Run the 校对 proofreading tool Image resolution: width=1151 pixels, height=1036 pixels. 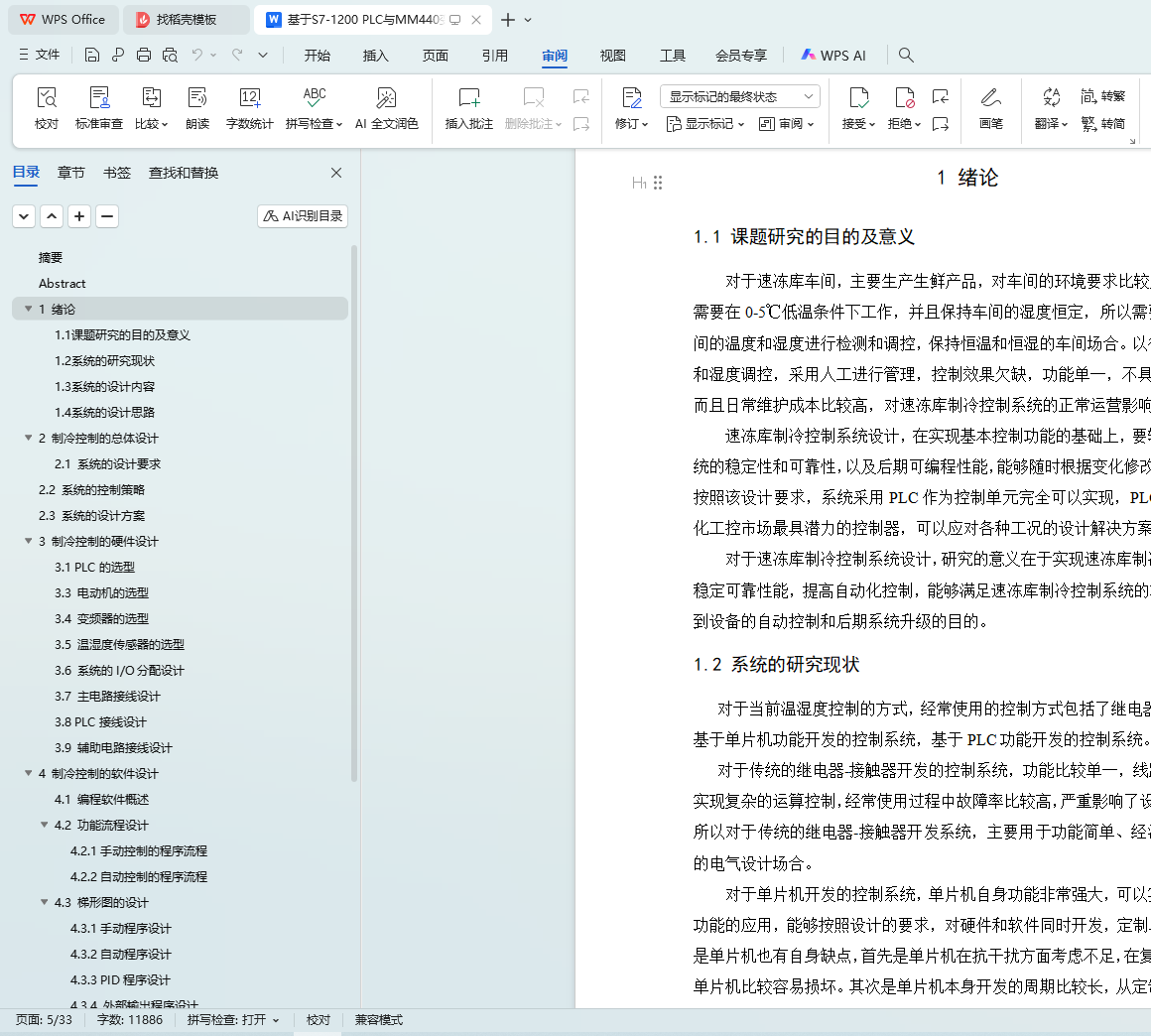tap(47, 109)
